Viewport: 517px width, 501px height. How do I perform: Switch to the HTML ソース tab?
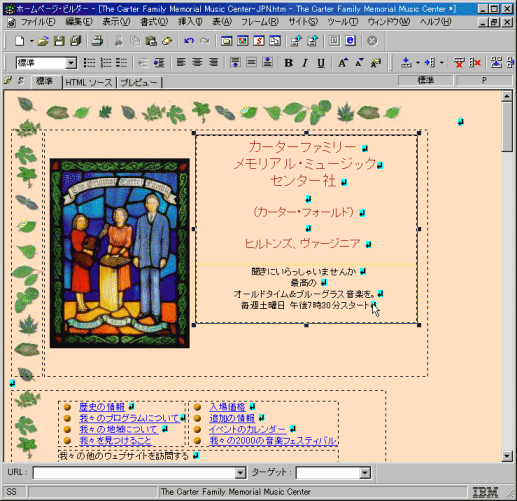(x=89, y=83)
